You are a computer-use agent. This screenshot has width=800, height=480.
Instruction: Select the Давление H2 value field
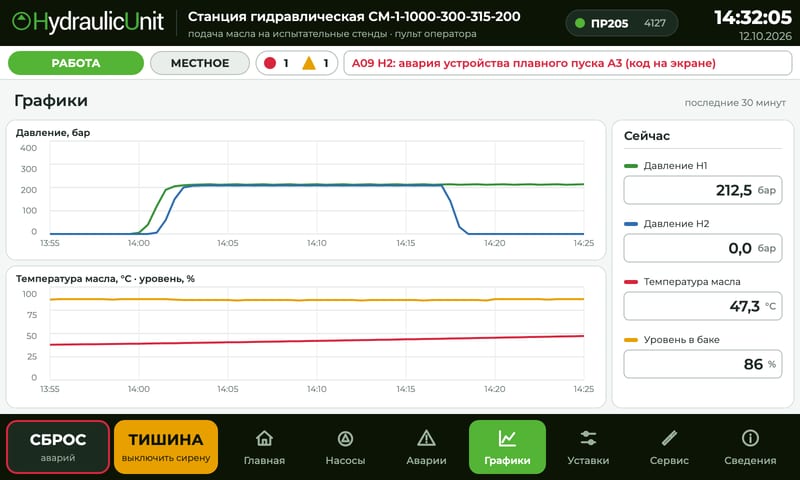pos(703,248)
